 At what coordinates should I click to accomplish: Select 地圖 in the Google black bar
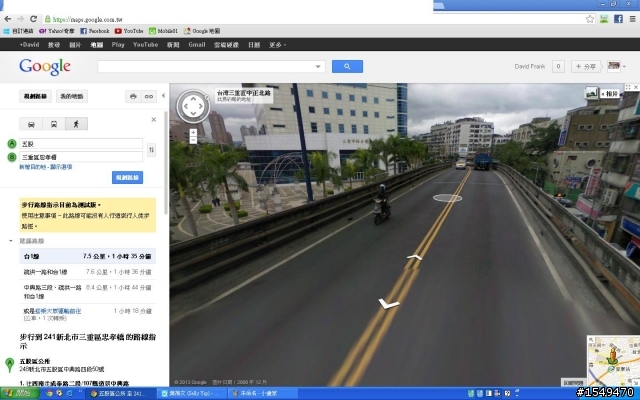click(97, 44)
